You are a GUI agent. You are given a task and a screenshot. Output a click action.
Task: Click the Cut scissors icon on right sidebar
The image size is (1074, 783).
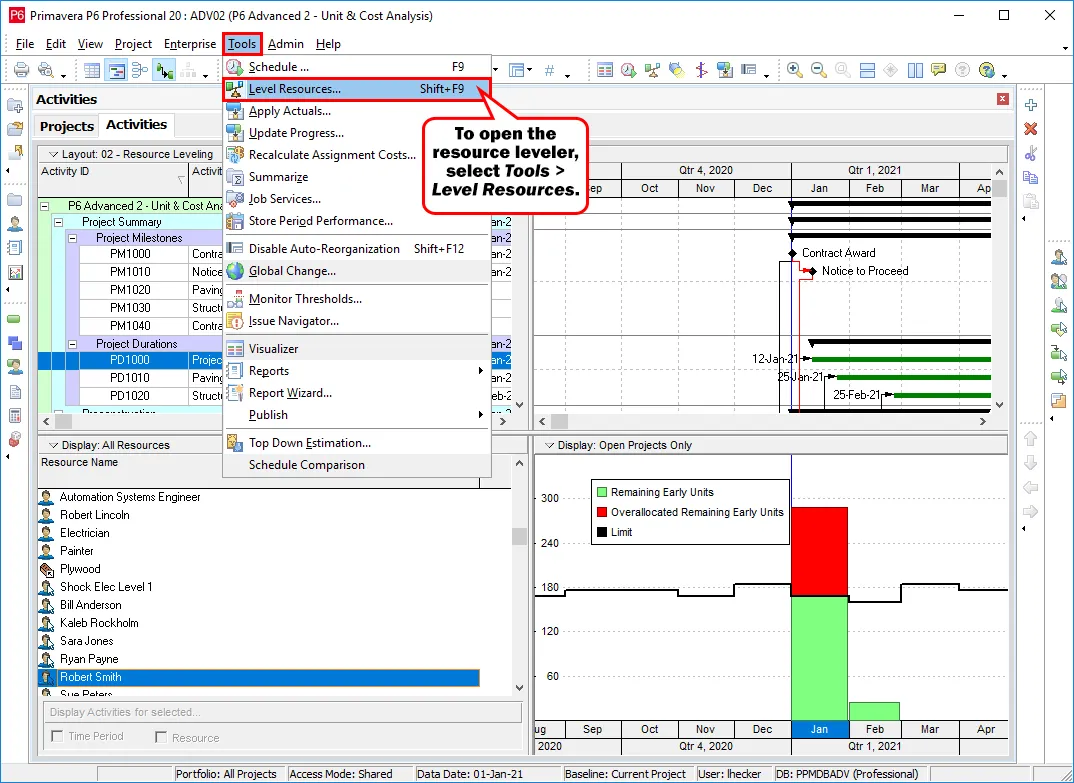pyautogui.click(x=1031, y=153)
